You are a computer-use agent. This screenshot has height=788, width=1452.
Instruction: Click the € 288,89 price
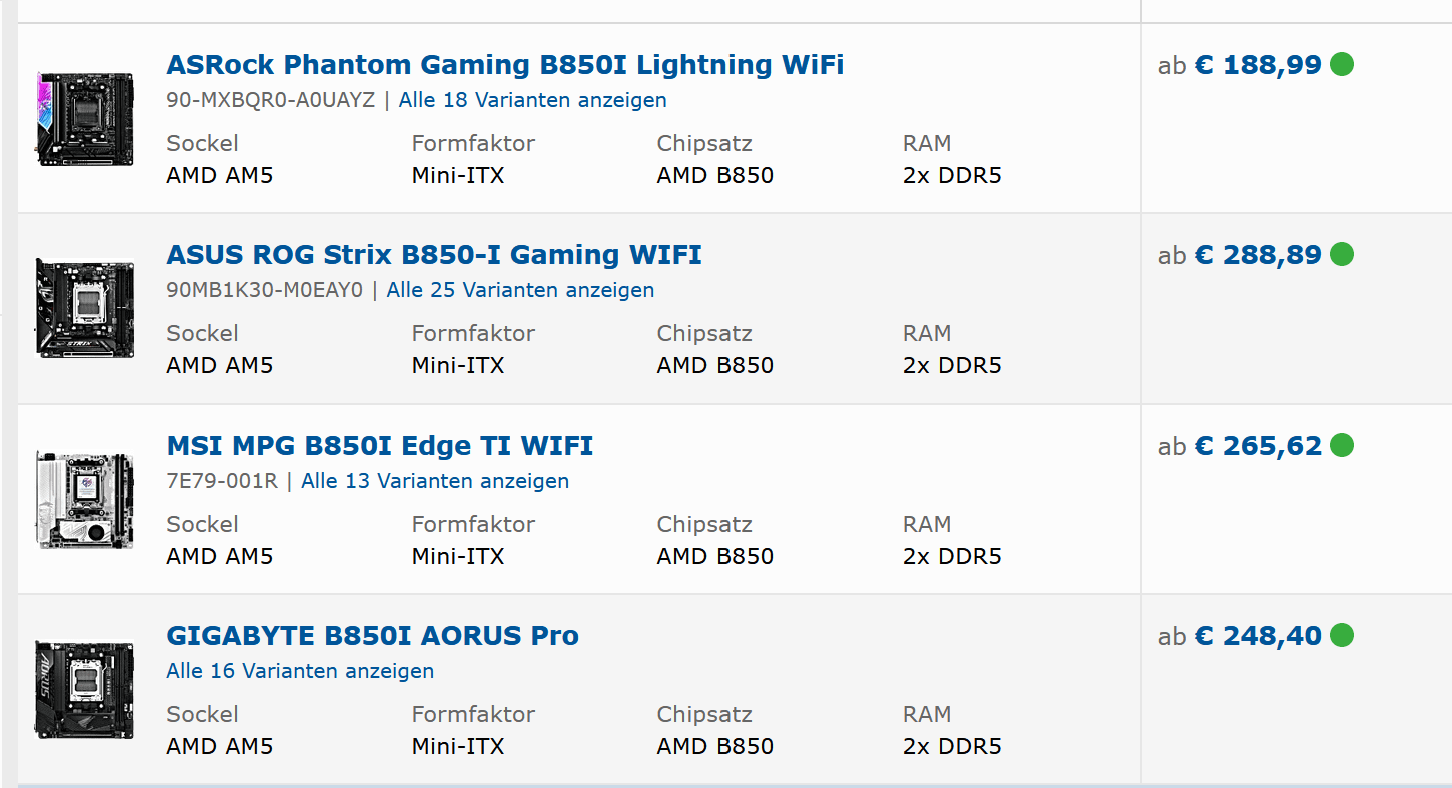pos(1257,255)
